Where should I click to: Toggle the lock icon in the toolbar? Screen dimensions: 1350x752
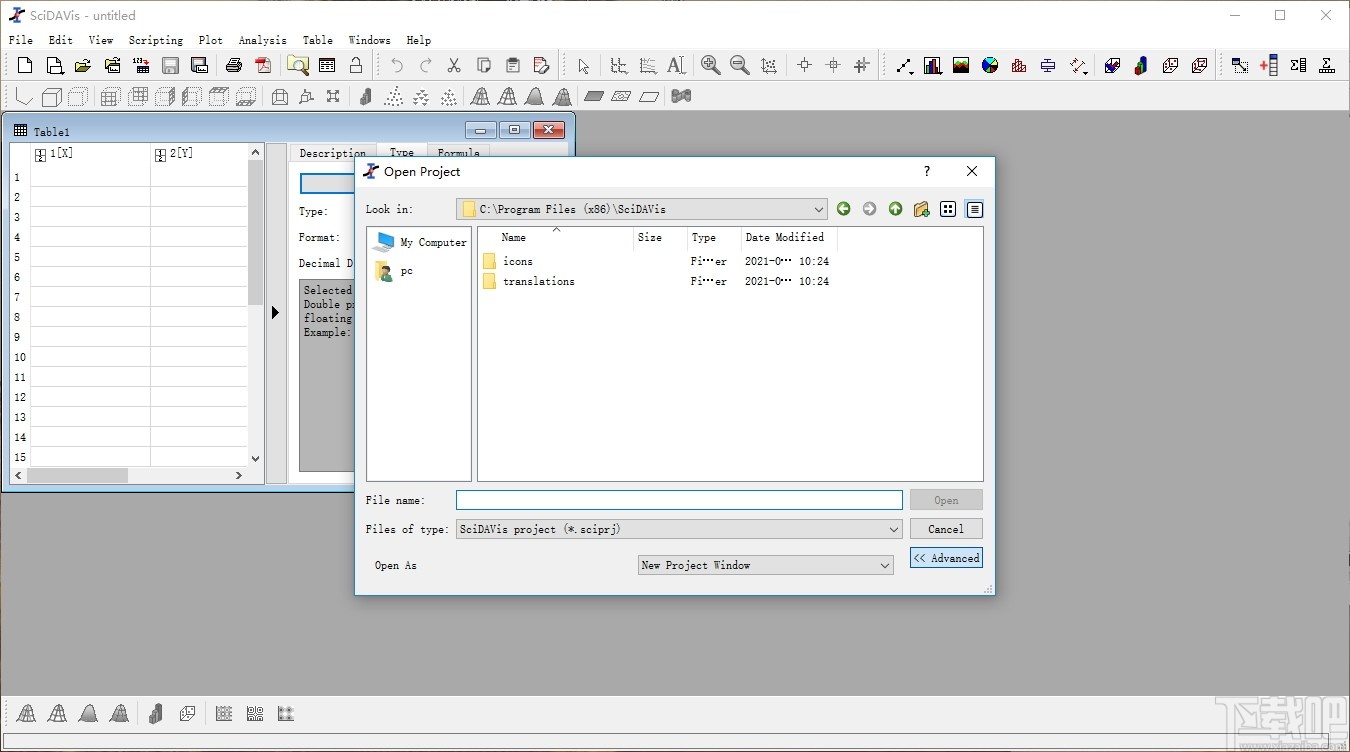(355, 66)
